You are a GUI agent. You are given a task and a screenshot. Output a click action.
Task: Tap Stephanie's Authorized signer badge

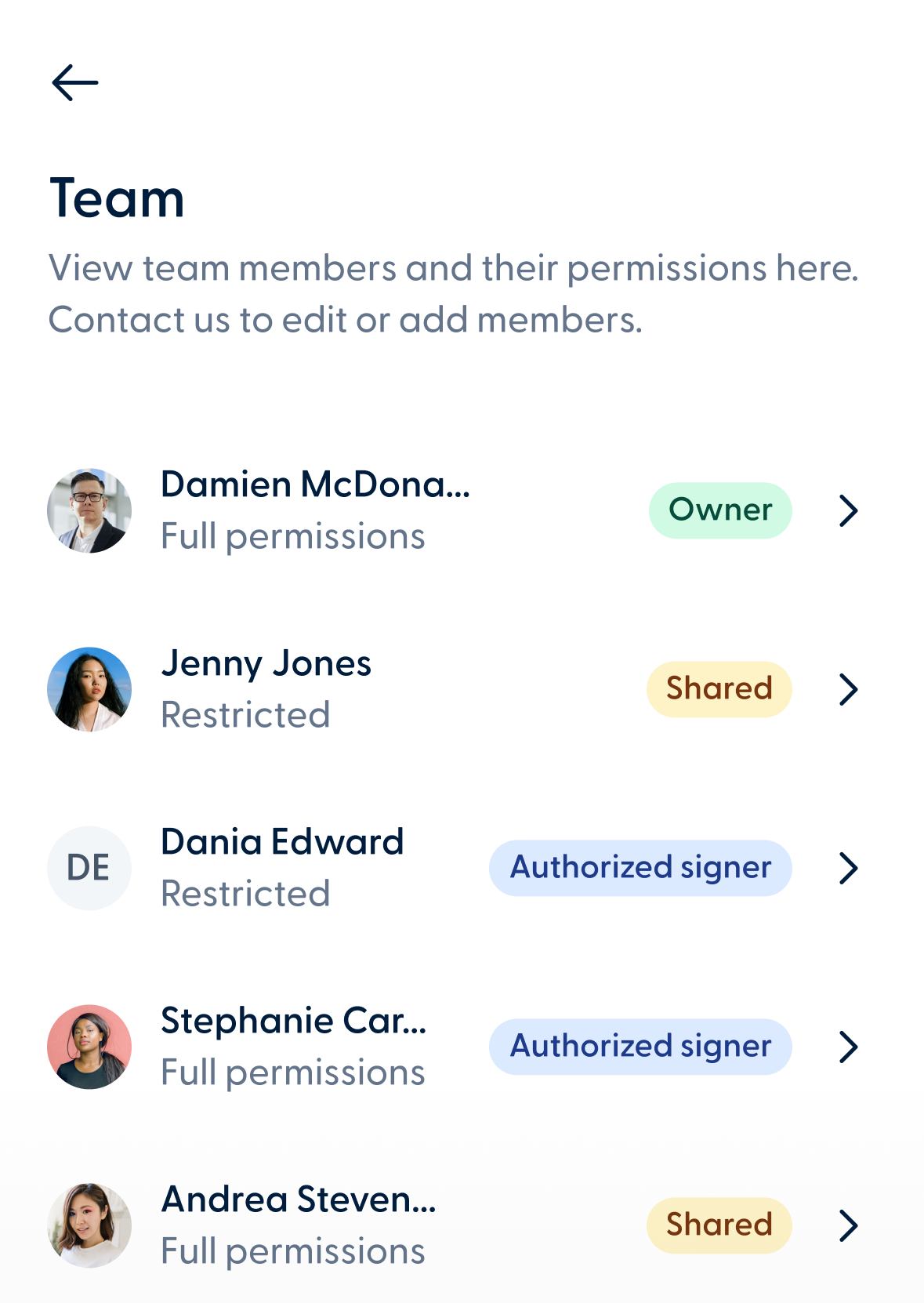pos(640,1047)
